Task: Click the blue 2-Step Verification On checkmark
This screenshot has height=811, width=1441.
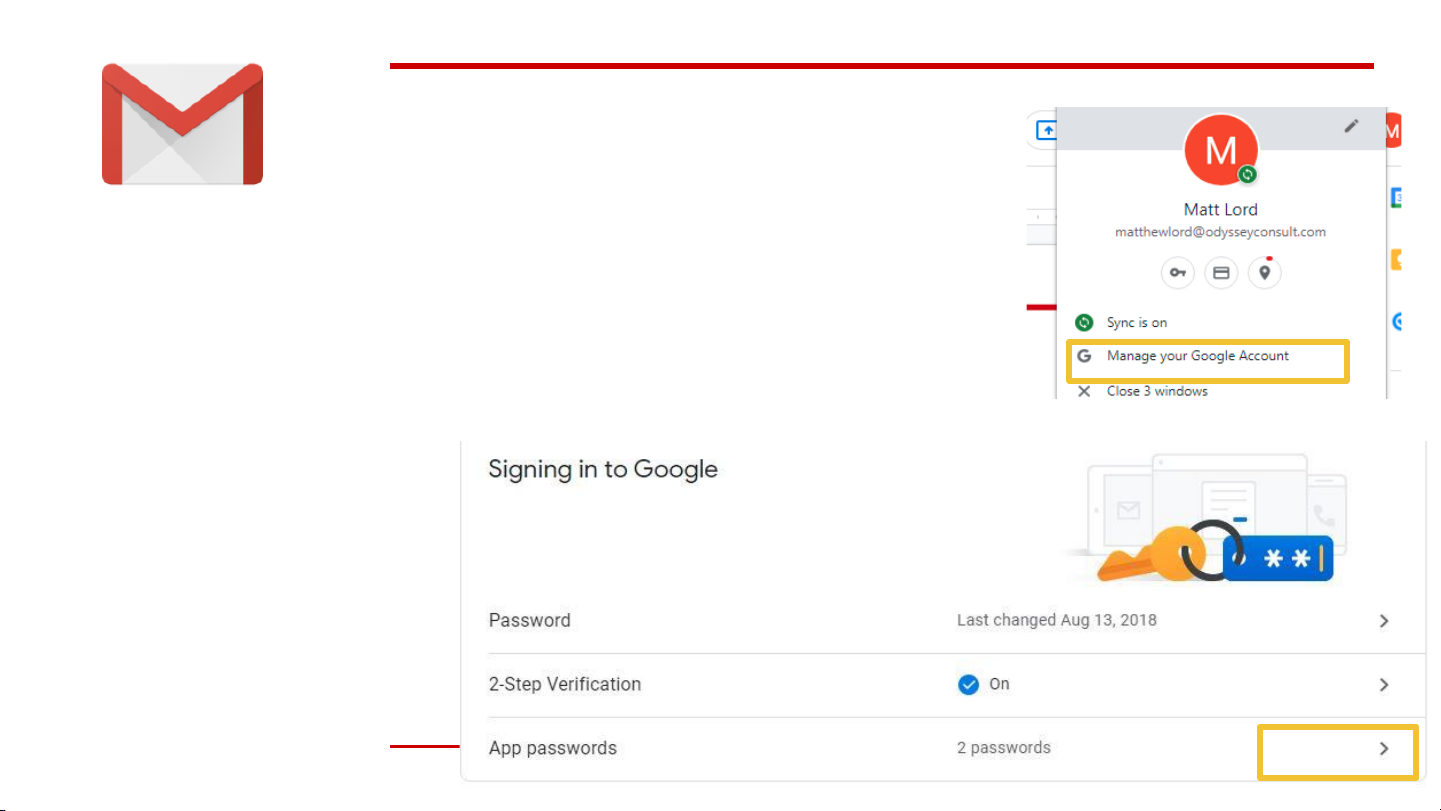Action: coord(968,685)
